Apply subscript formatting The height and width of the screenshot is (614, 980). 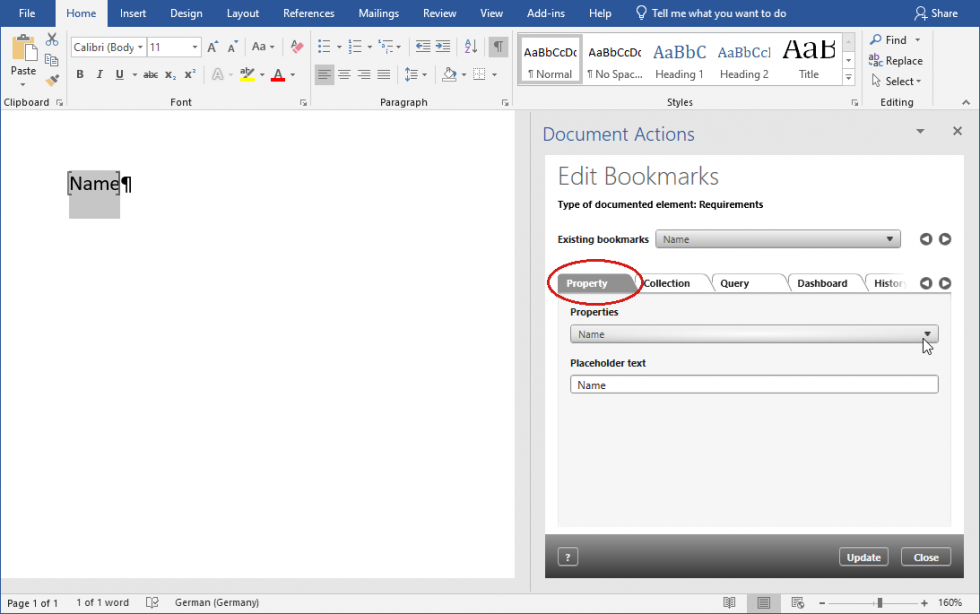168,74
